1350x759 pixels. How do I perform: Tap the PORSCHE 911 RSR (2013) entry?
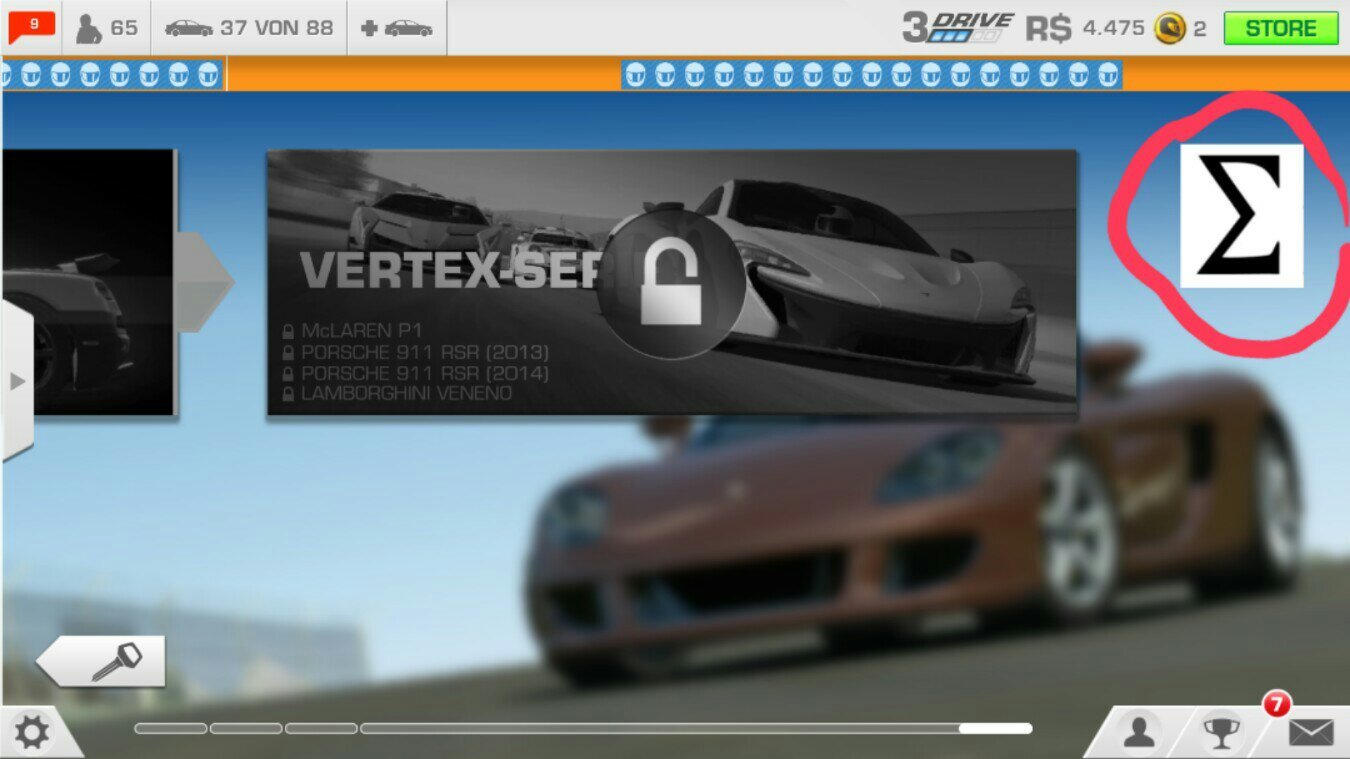[416, 353]
